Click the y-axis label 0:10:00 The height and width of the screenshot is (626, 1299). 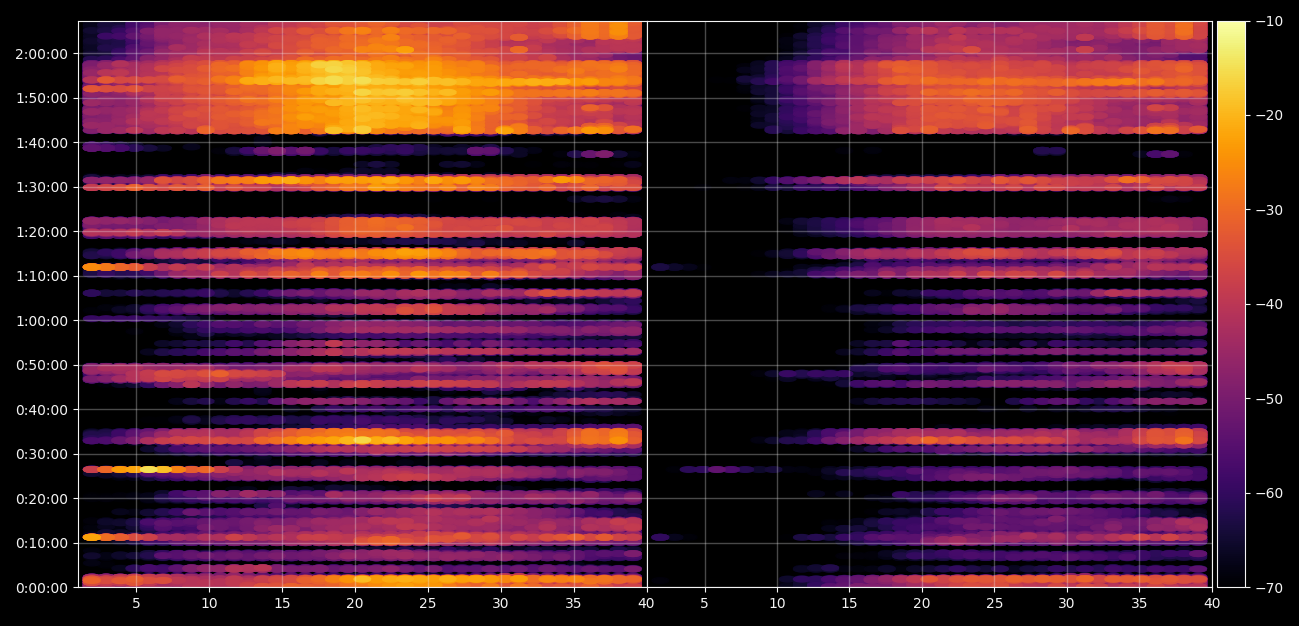pos(43,543)
